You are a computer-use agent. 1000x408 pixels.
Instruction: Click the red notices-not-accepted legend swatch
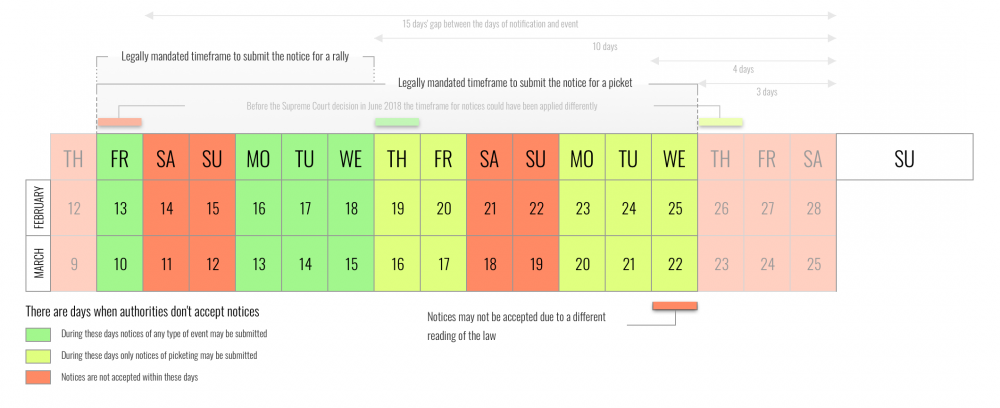[39, 377]
